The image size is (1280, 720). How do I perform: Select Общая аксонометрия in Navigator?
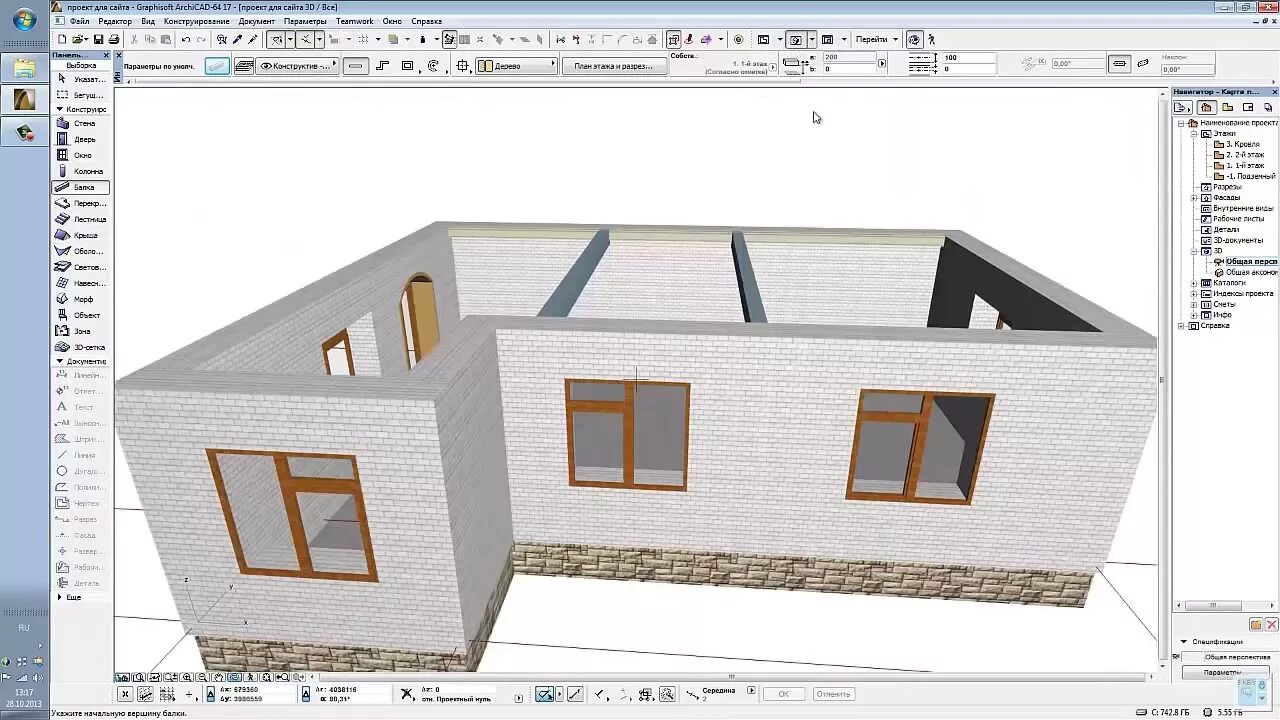click(1250, 272)
